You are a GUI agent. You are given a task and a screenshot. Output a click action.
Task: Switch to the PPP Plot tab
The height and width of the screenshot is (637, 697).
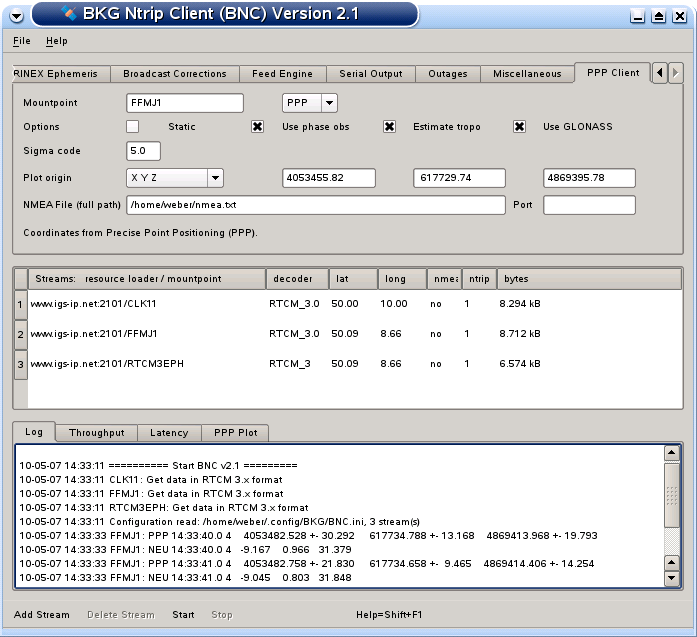coord(235,433)
